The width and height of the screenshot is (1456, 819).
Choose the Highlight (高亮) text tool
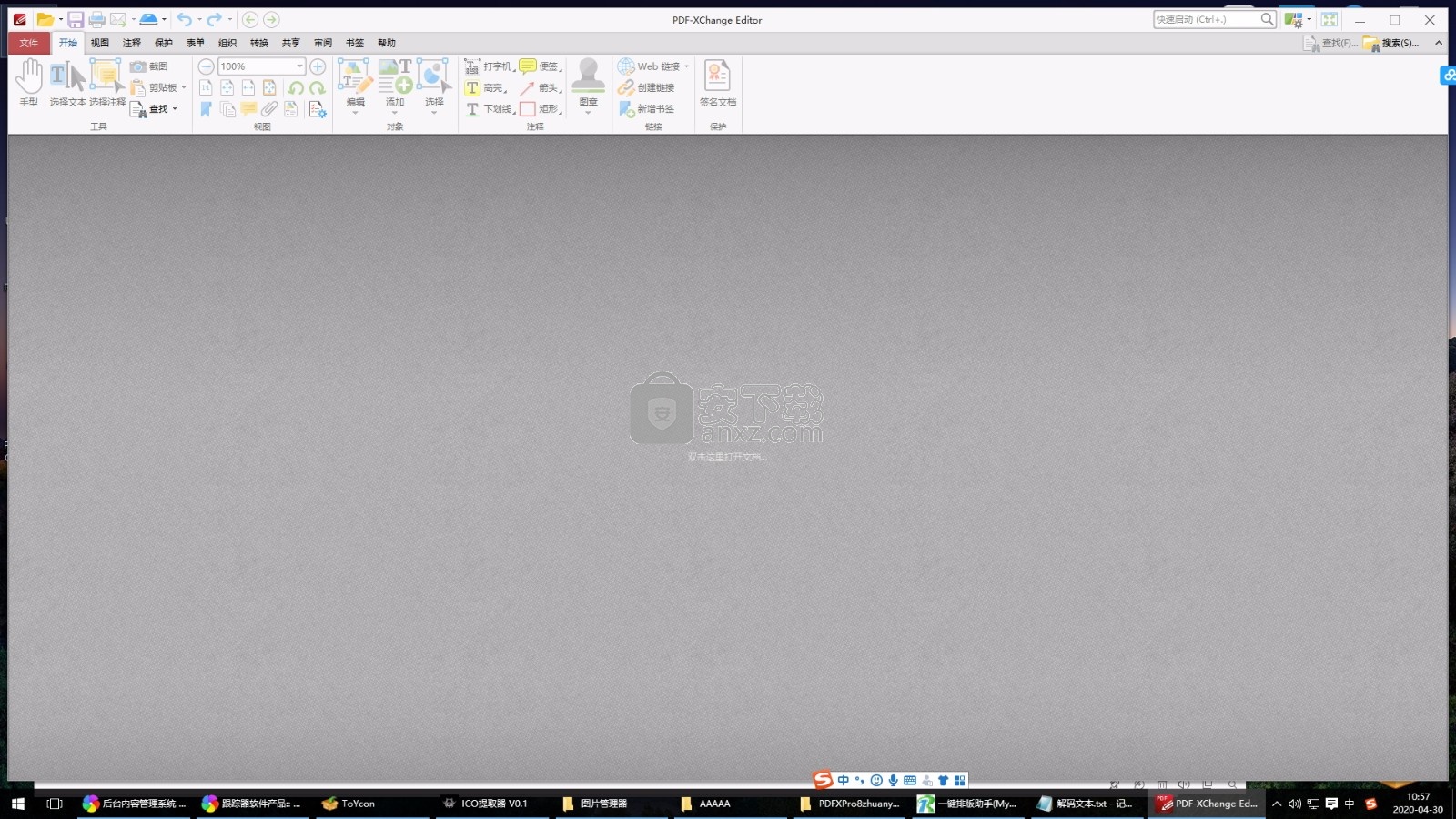(x=486, y=87)
